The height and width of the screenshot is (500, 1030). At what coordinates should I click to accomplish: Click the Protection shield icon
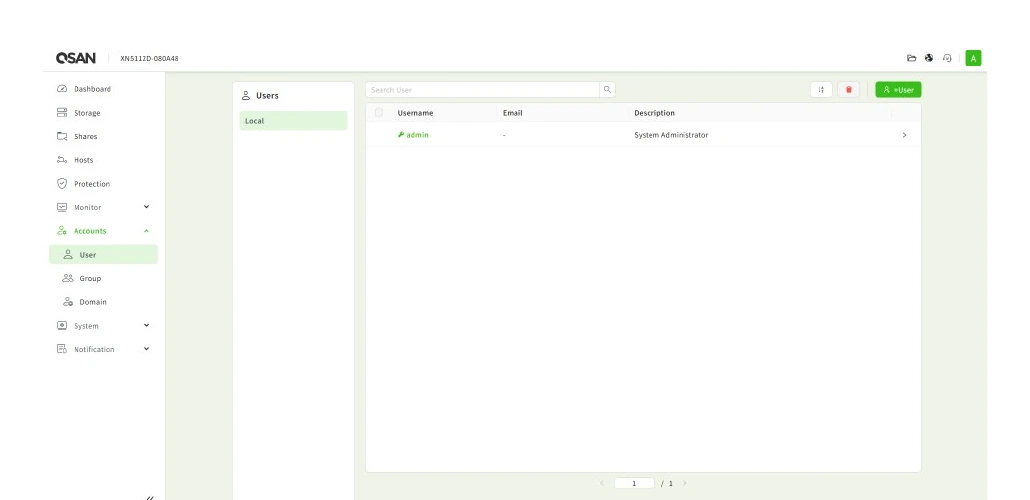(x=62, y=183)
